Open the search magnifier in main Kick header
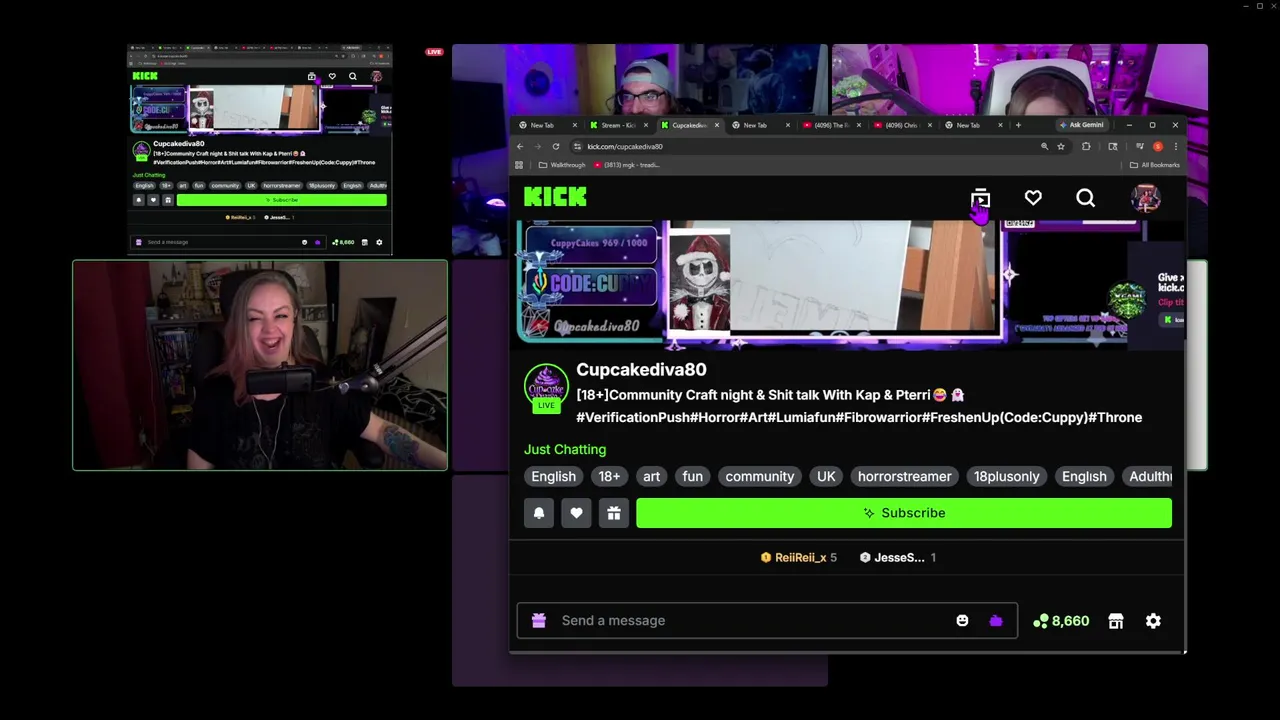This screenshot has height=720, width=1280. click(1085, 198)
